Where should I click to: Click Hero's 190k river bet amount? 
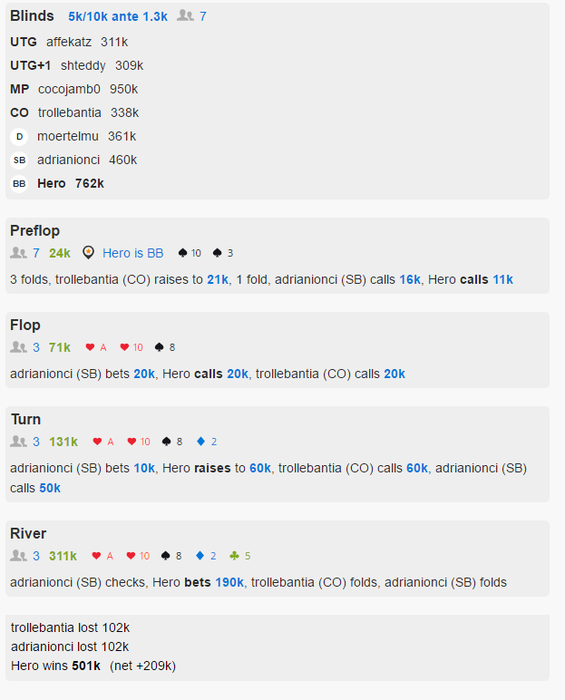229,582
